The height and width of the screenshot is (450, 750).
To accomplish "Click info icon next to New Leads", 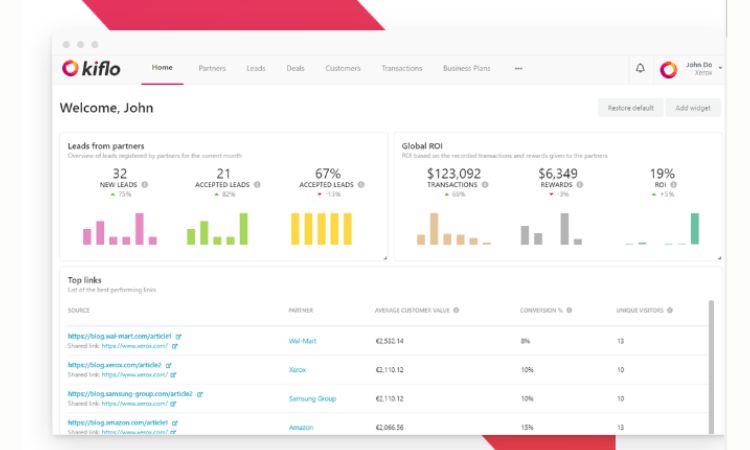I will point(145,185).
